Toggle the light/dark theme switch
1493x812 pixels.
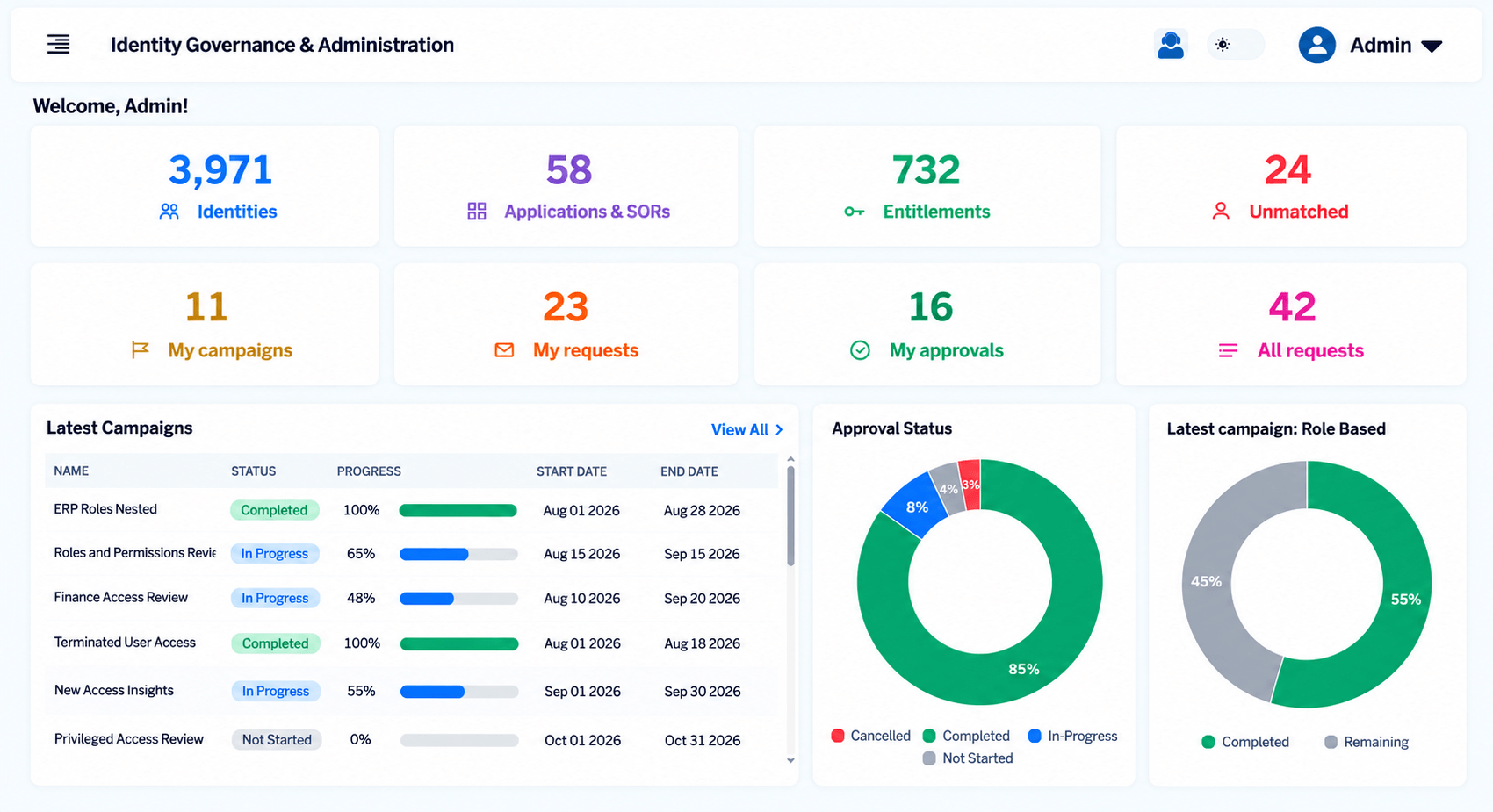click(x=1235, y=45)
